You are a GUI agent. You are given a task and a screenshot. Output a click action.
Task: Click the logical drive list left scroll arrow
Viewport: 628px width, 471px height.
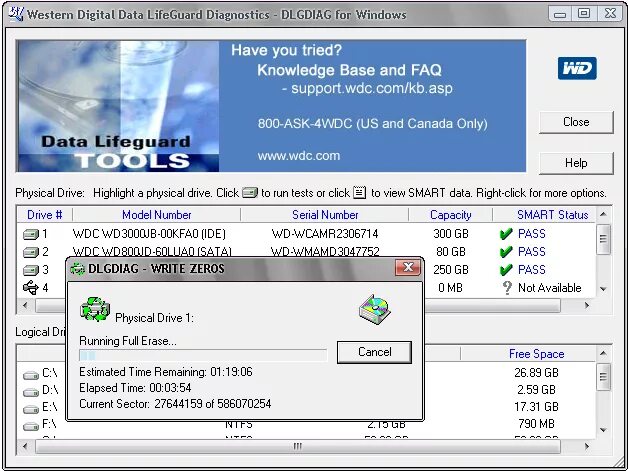coord(26,446)
